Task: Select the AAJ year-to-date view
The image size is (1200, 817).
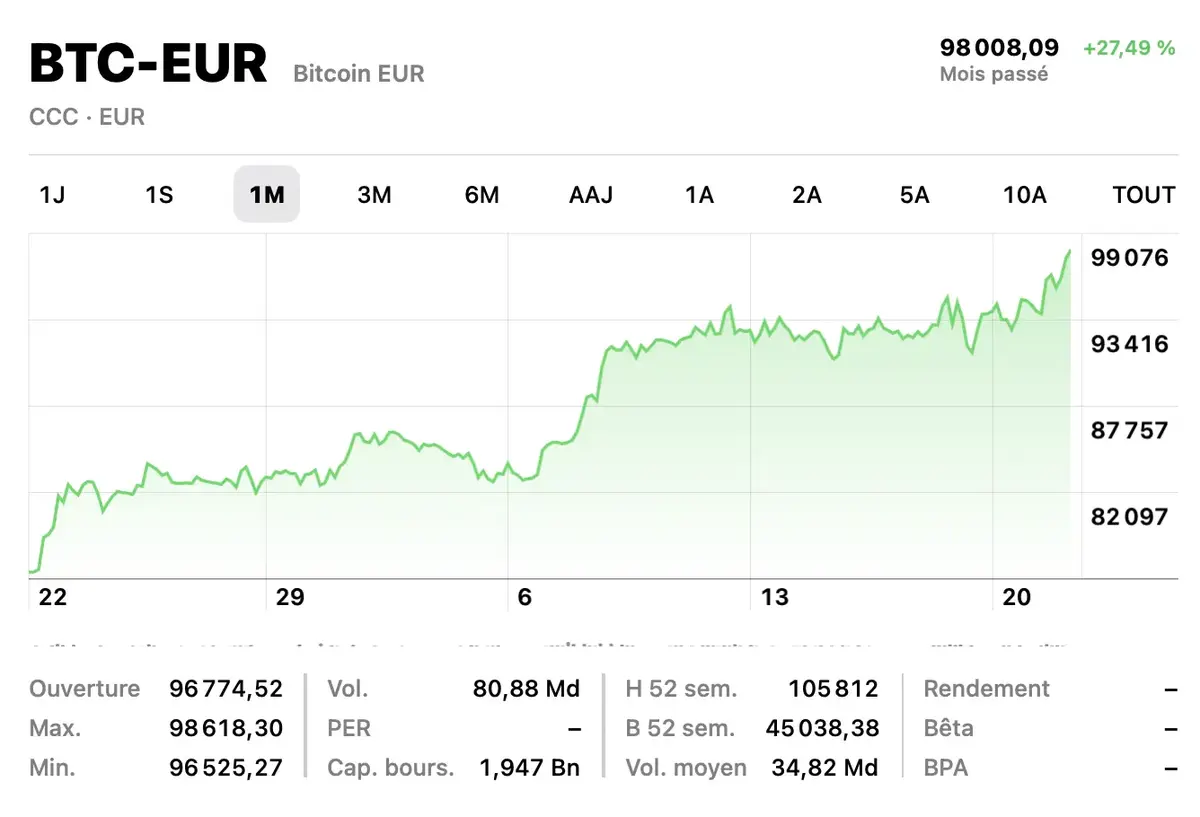Action: (x=590, y=195)
